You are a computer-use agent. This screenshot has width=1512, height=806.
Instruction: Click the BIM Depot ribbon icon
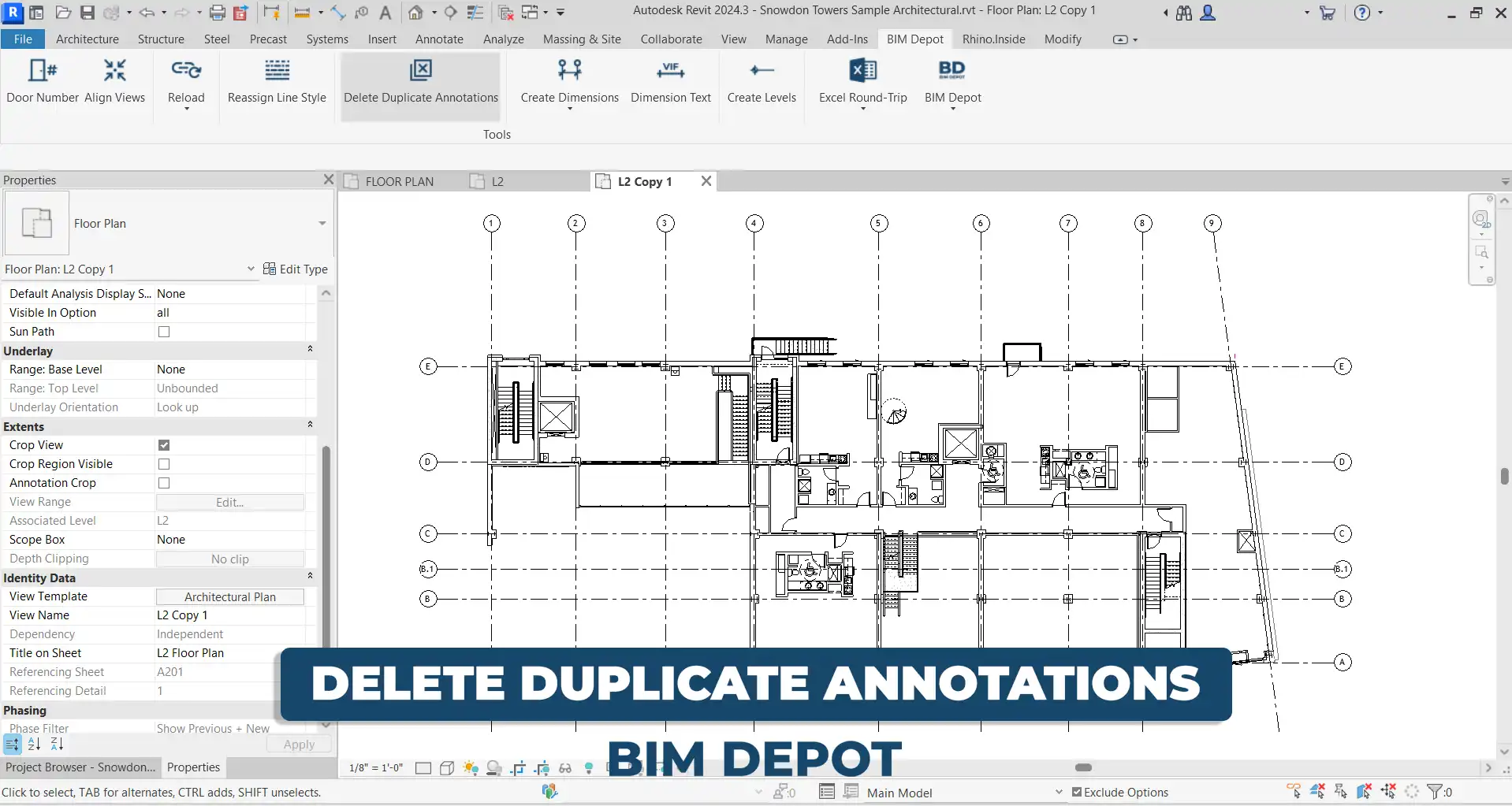point(952,71)
